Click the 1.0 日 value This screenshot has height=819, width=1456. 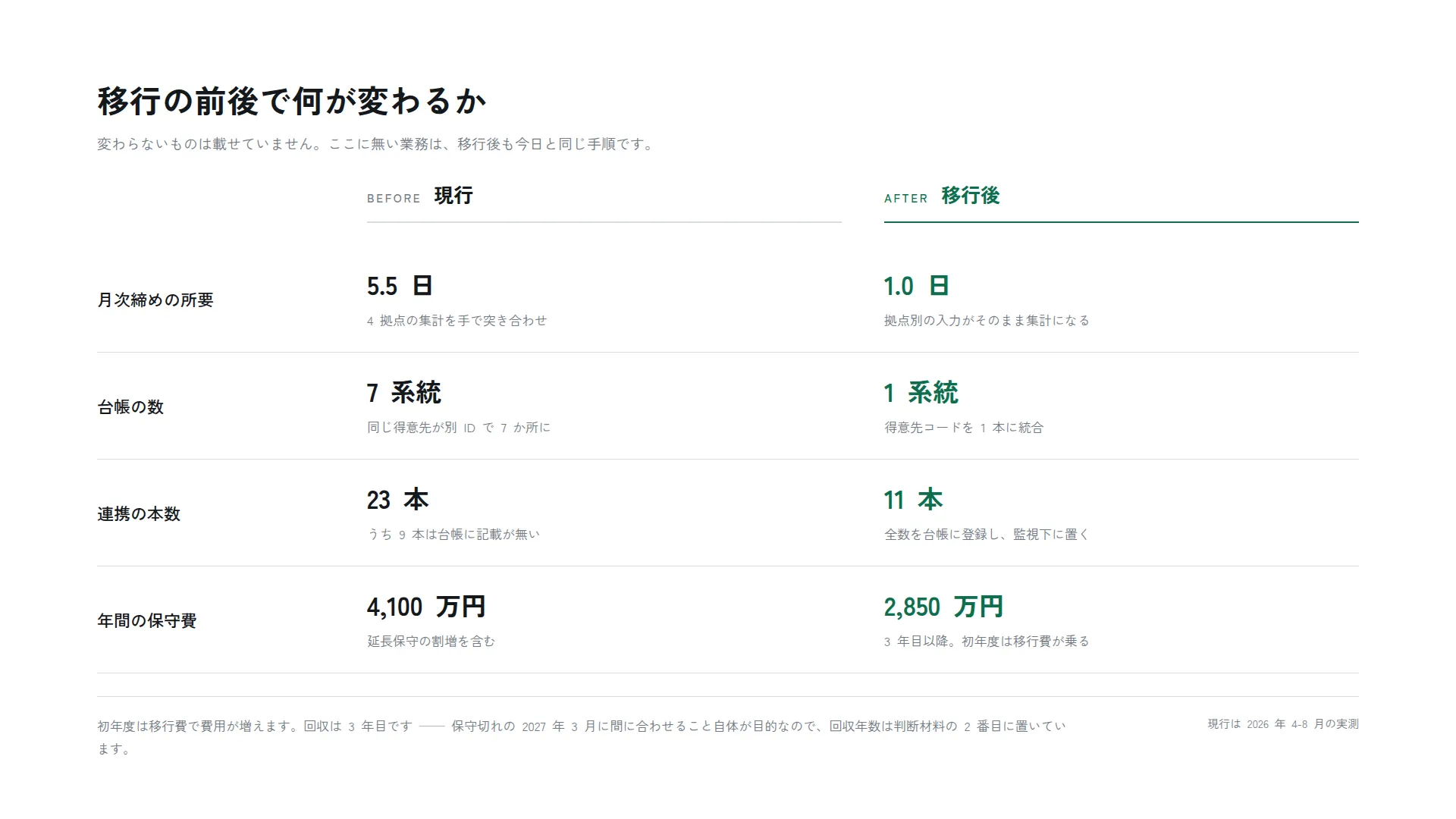click(917, 286)
